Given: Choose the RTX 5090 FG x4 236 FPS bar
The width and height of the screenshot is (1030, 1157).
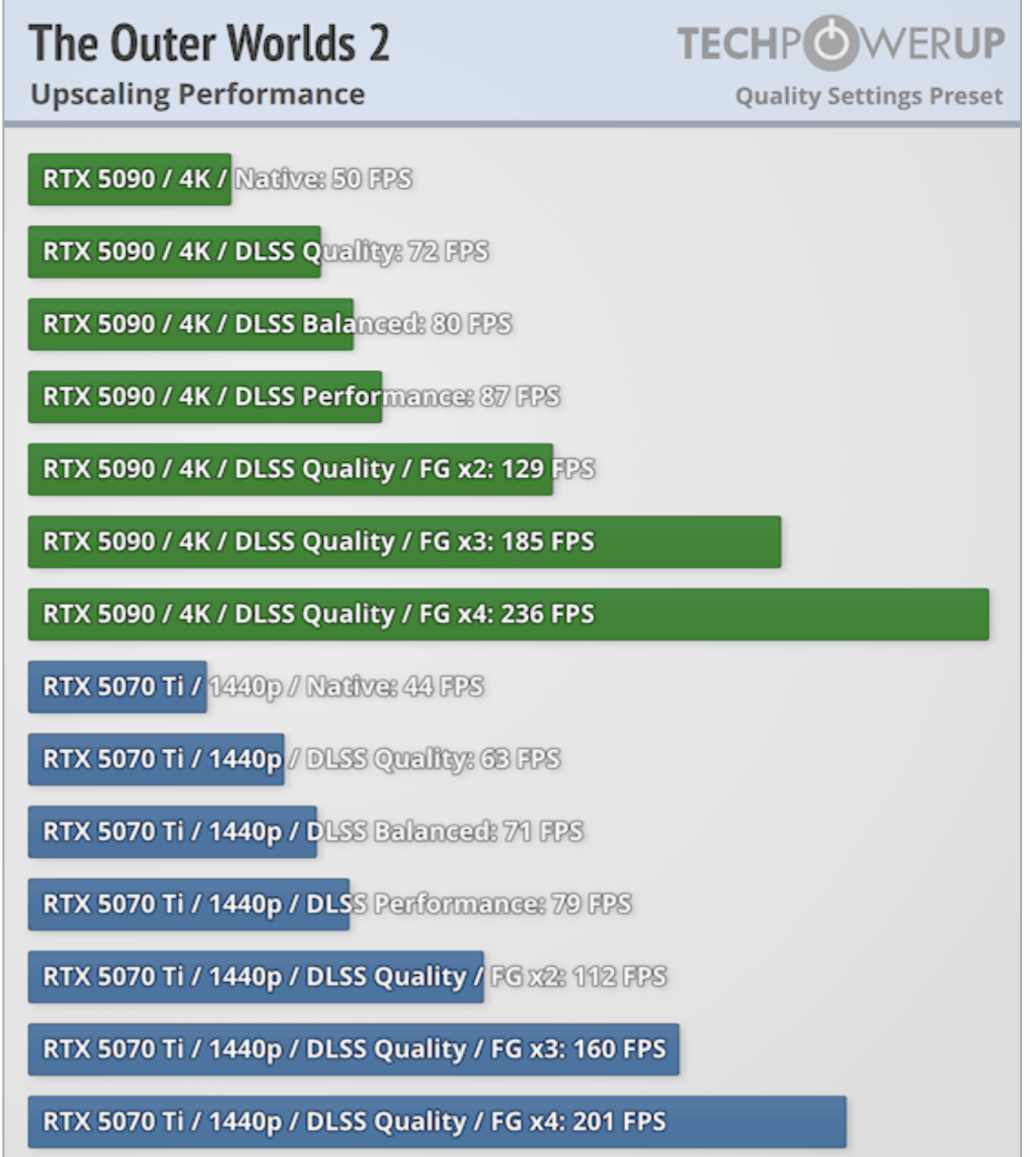Looking at the screenshot, I should [508, 614].
